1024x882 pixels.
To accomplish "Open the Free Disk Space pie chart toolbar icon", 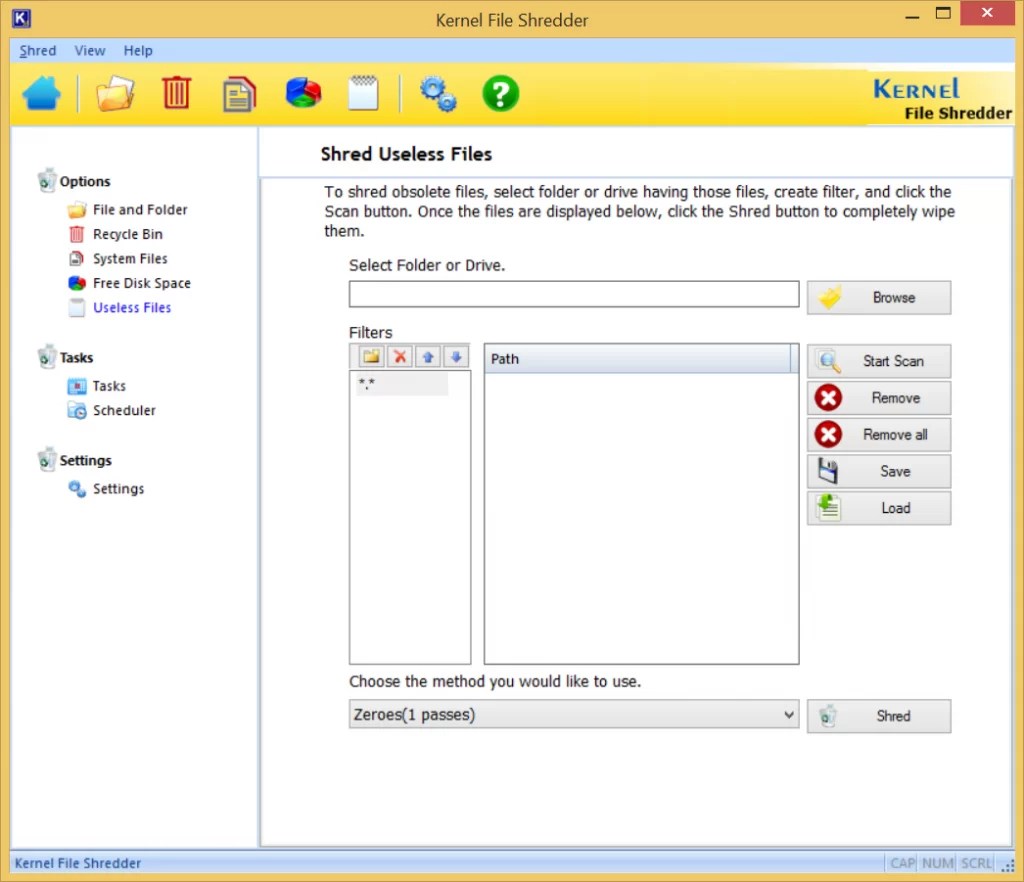I will tap(303, 93).
